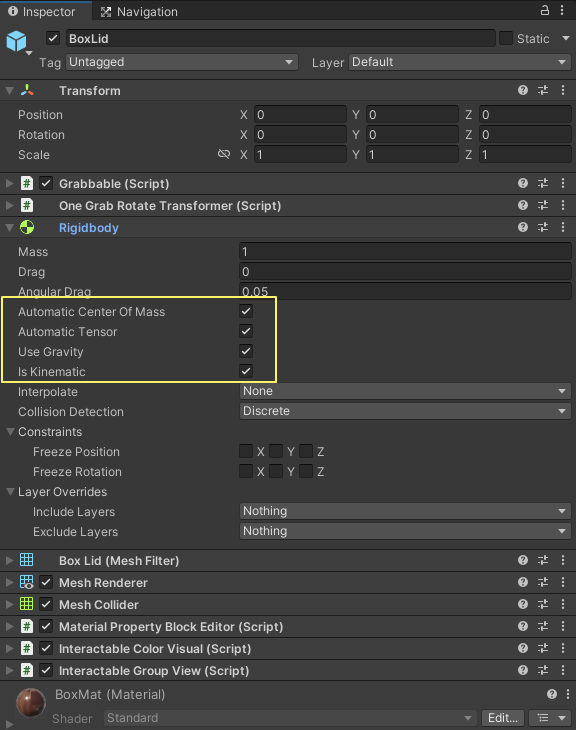Viewport: 576px width, 730px height.
Task: Open the Tag dropdown showing Untagged
Action: (182, 62)
